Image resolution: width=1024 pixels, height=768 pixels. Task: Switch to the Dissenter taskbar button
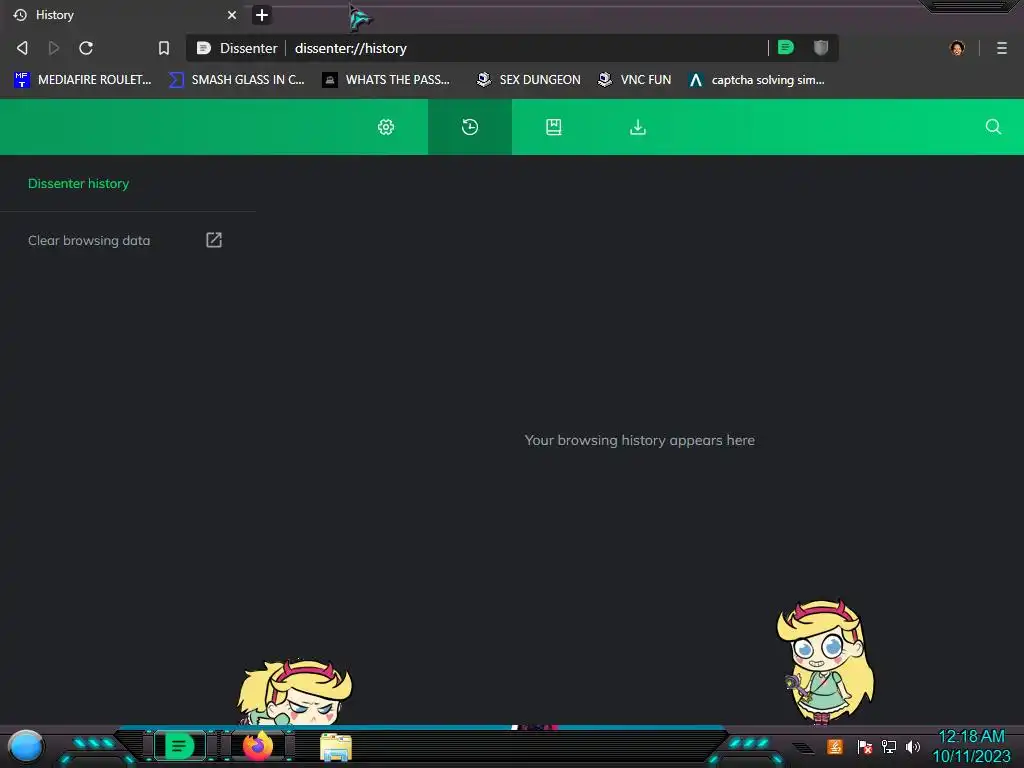[x=180, y=745]
